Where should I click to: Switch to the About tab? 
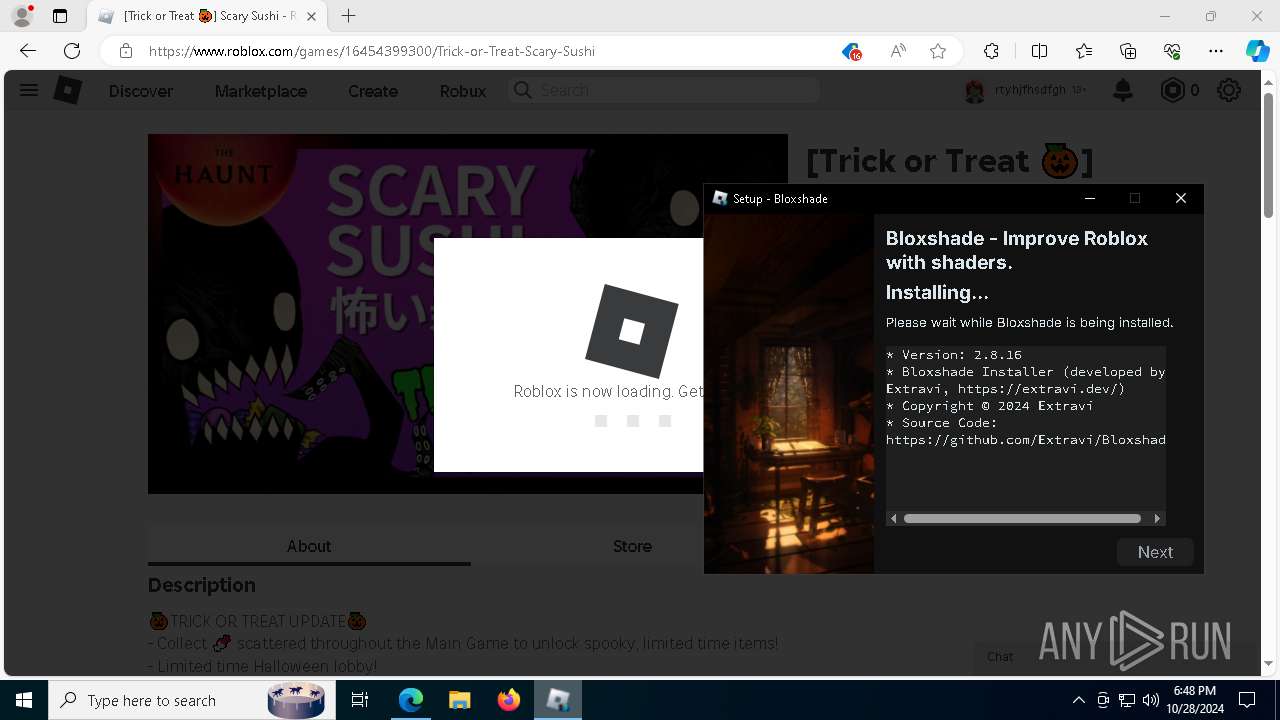(x=309, y=546)
